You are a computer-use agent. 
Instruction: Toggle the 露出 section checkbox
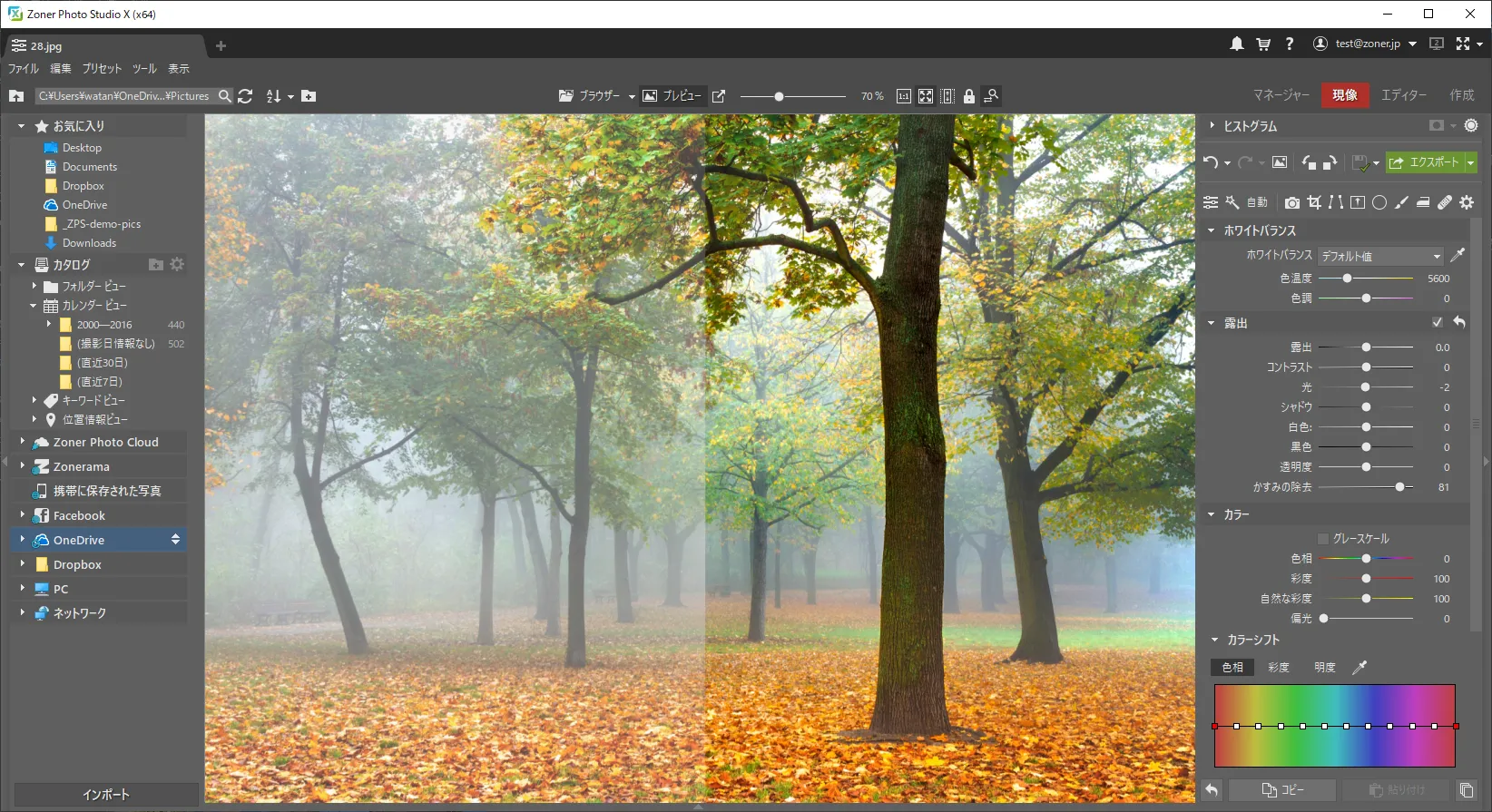click(x=1438, y=323)
